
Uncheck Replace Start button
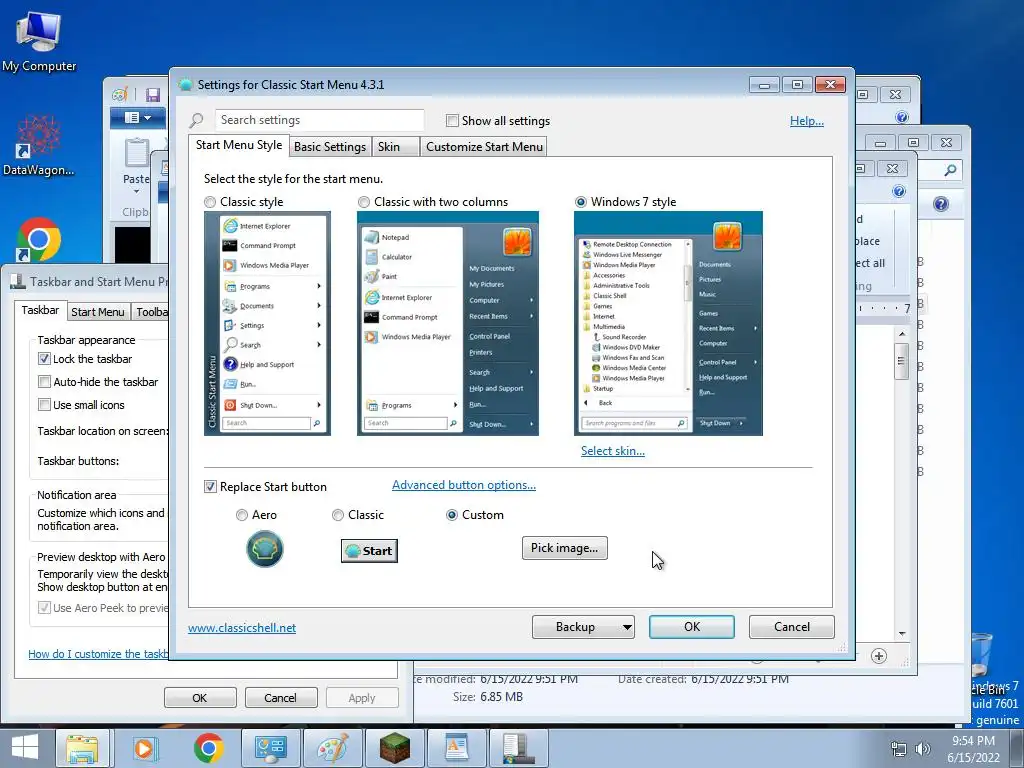(x=210, y=487)
